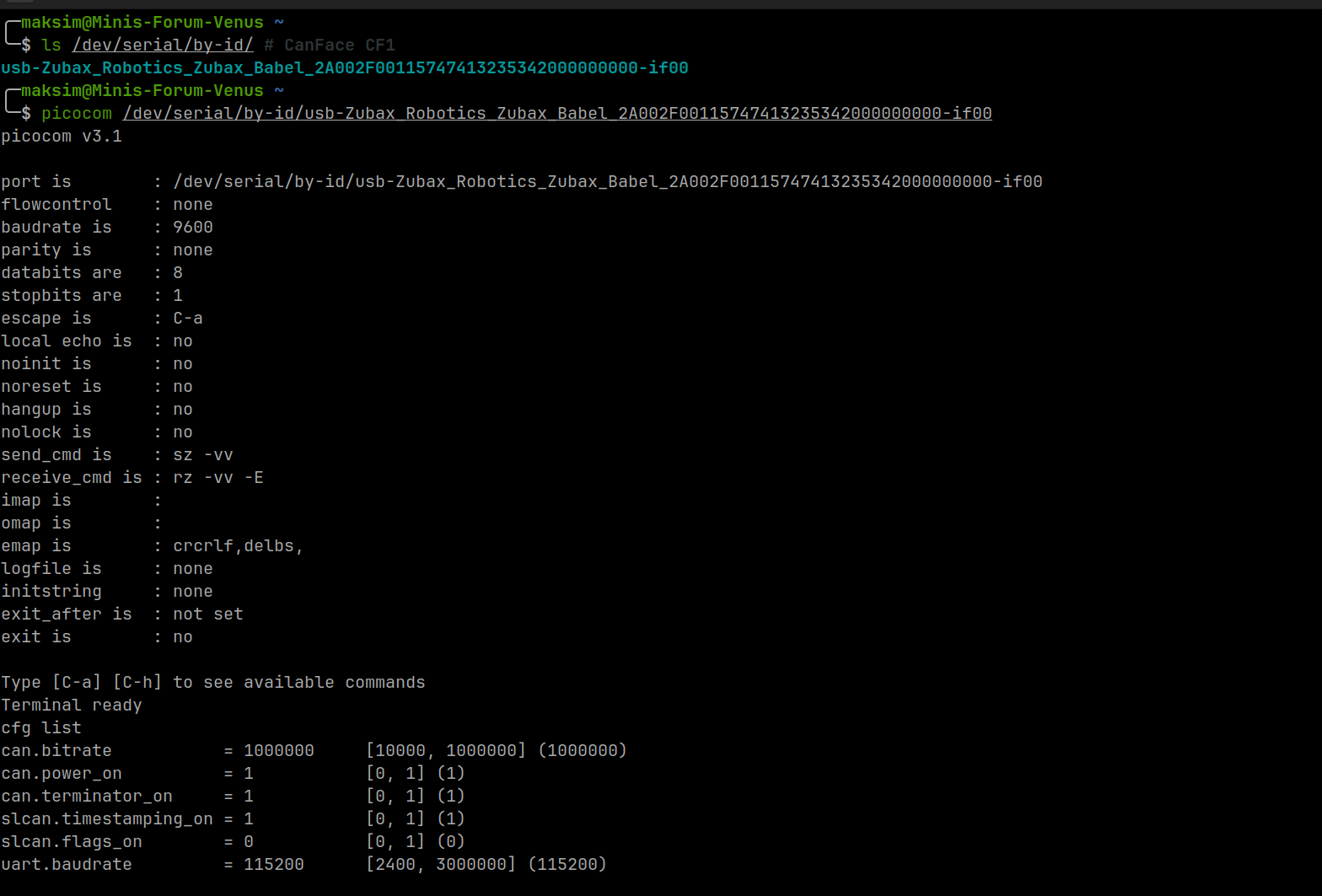This screenshot has width=1322, height=896.
Task: Click the receive_cmd value 'rz -vv -E'
Action: 218,477
